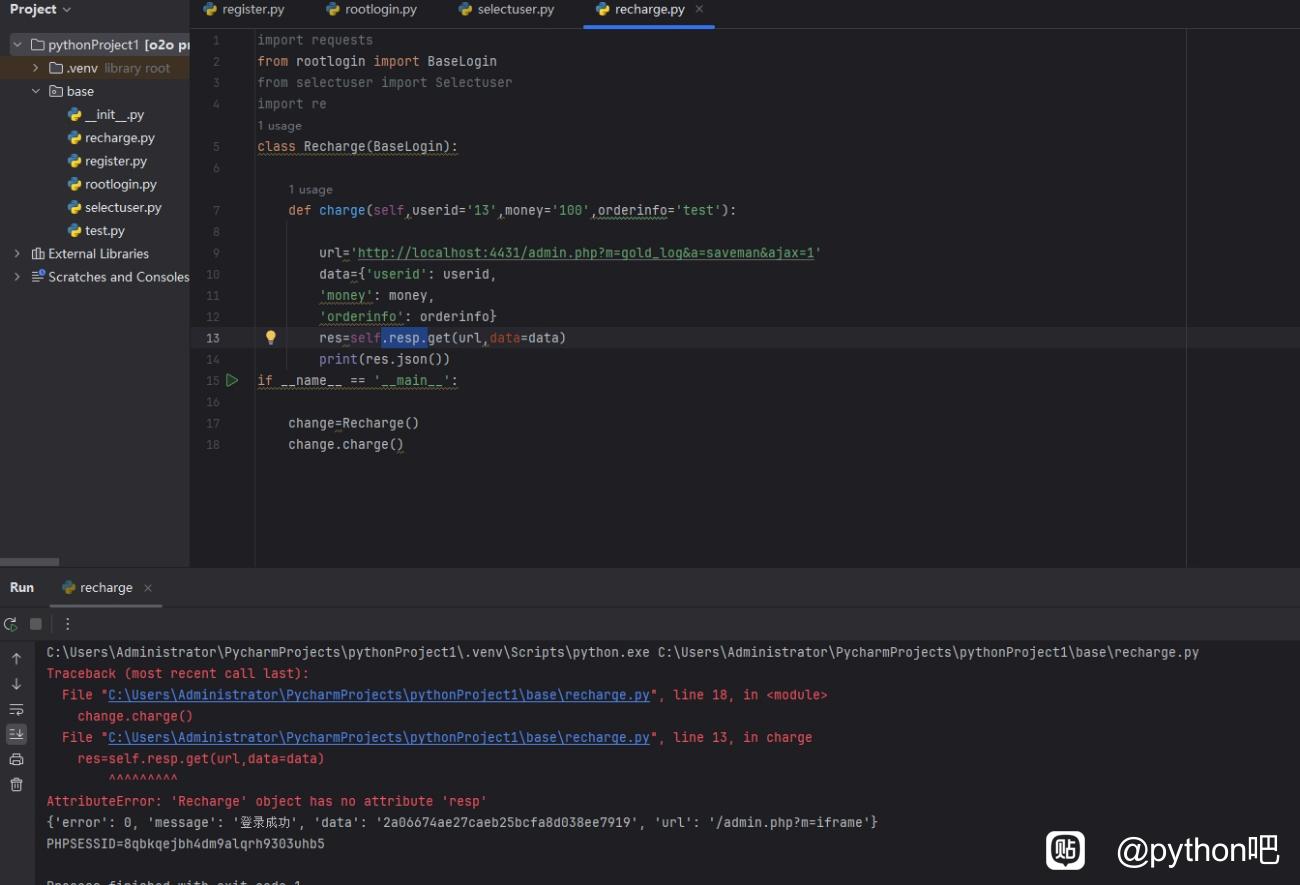Screen dimensions: 1300x885
Task: Click the '1 usage' hint above def charge
Action: [310, 190]
